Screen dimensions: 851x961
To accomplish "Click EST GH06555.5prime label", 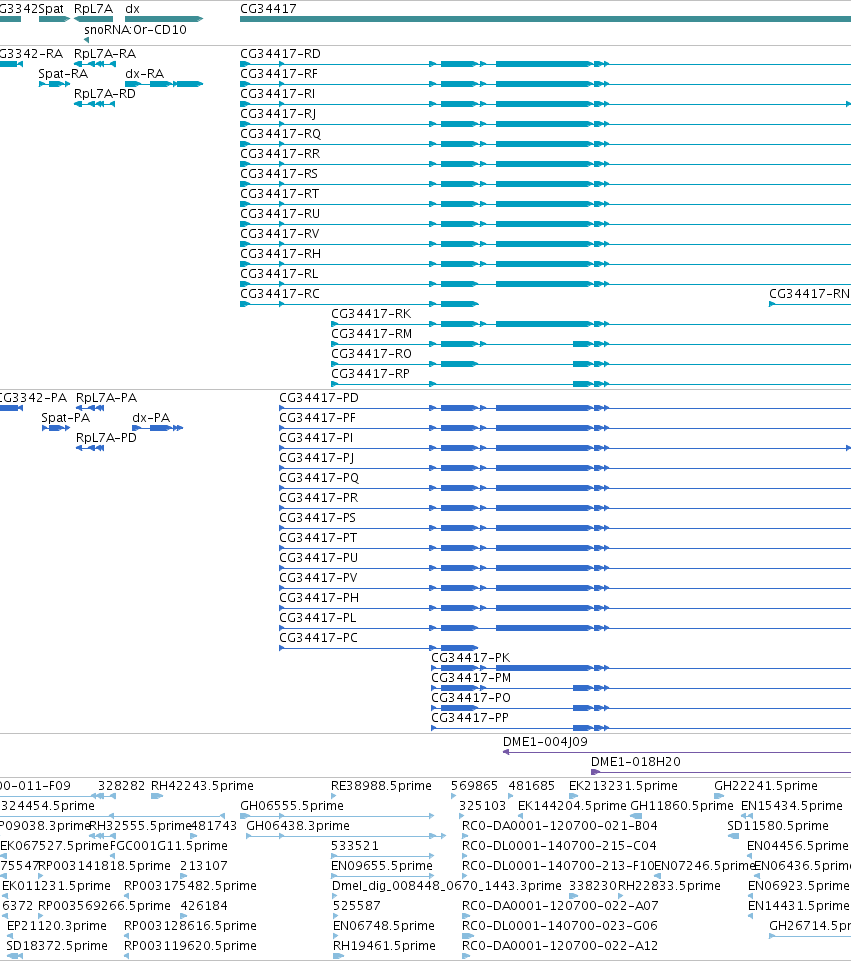I will tap(292, 805).
